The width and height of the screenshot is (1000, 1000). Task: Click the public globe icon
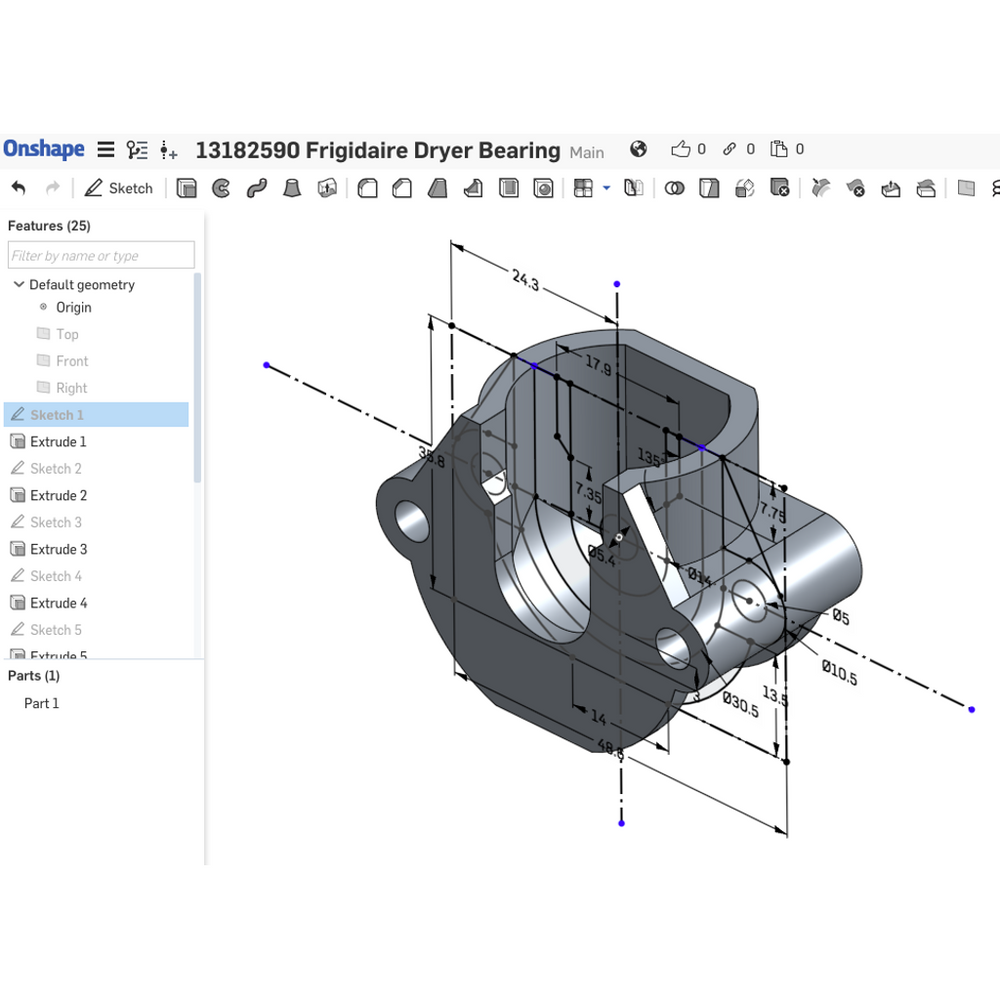638,149
